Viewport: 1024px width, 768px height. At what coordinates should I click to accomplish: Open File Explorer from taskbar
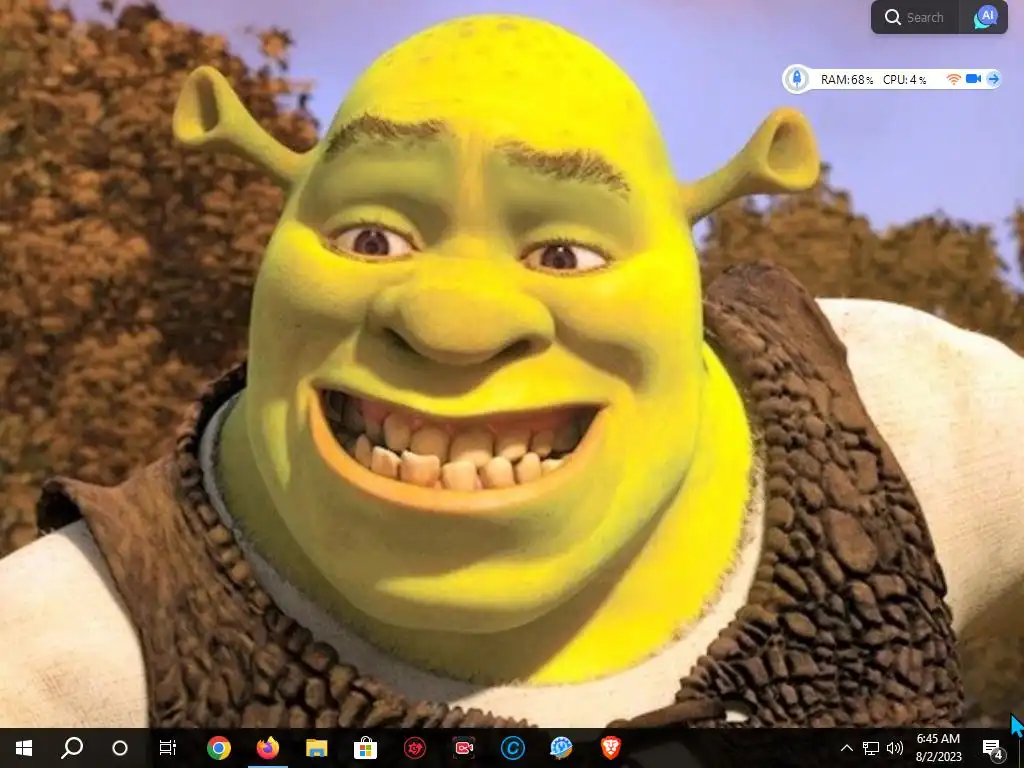317,748
